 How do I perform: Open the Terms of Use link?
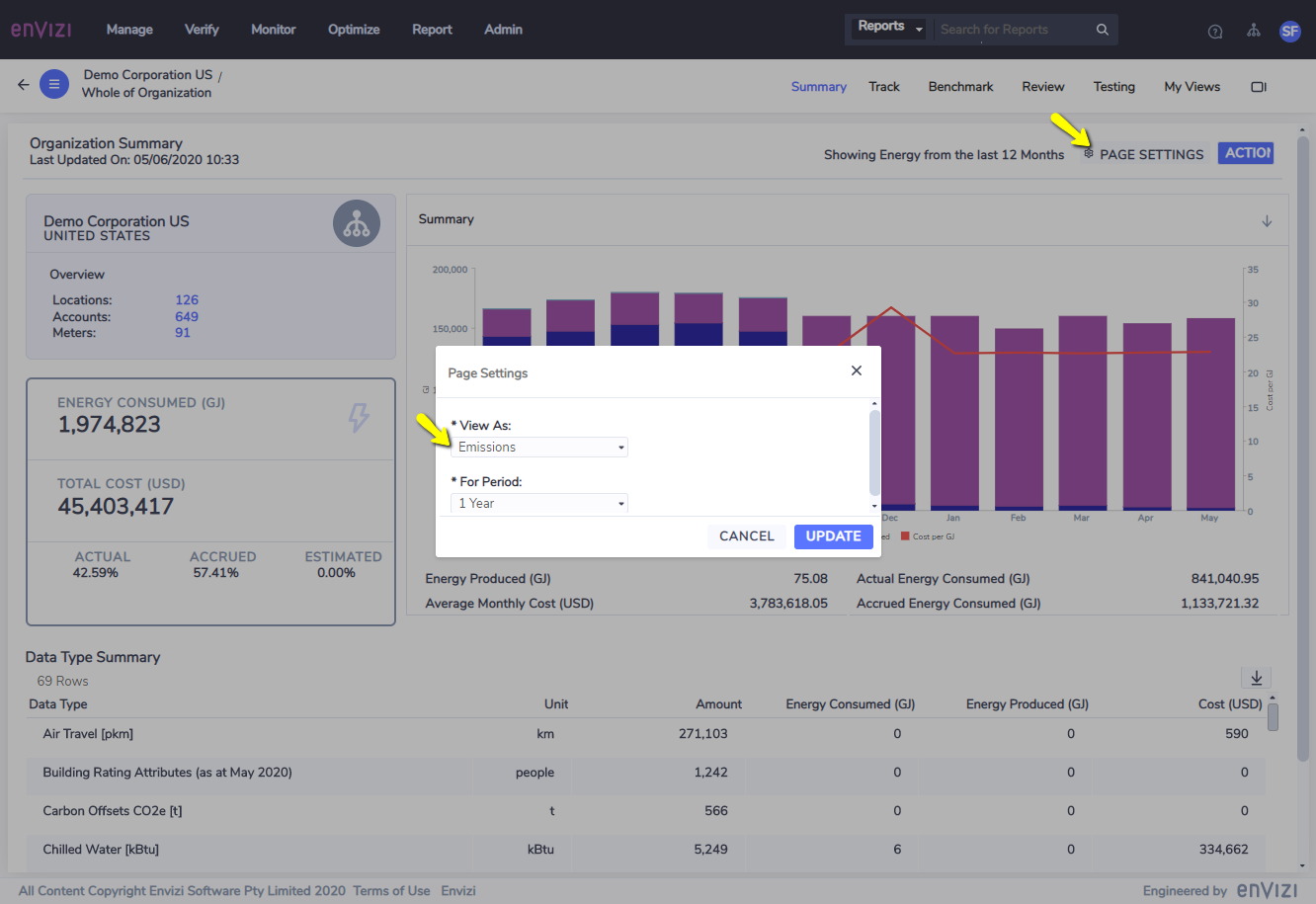coord(391,891)
